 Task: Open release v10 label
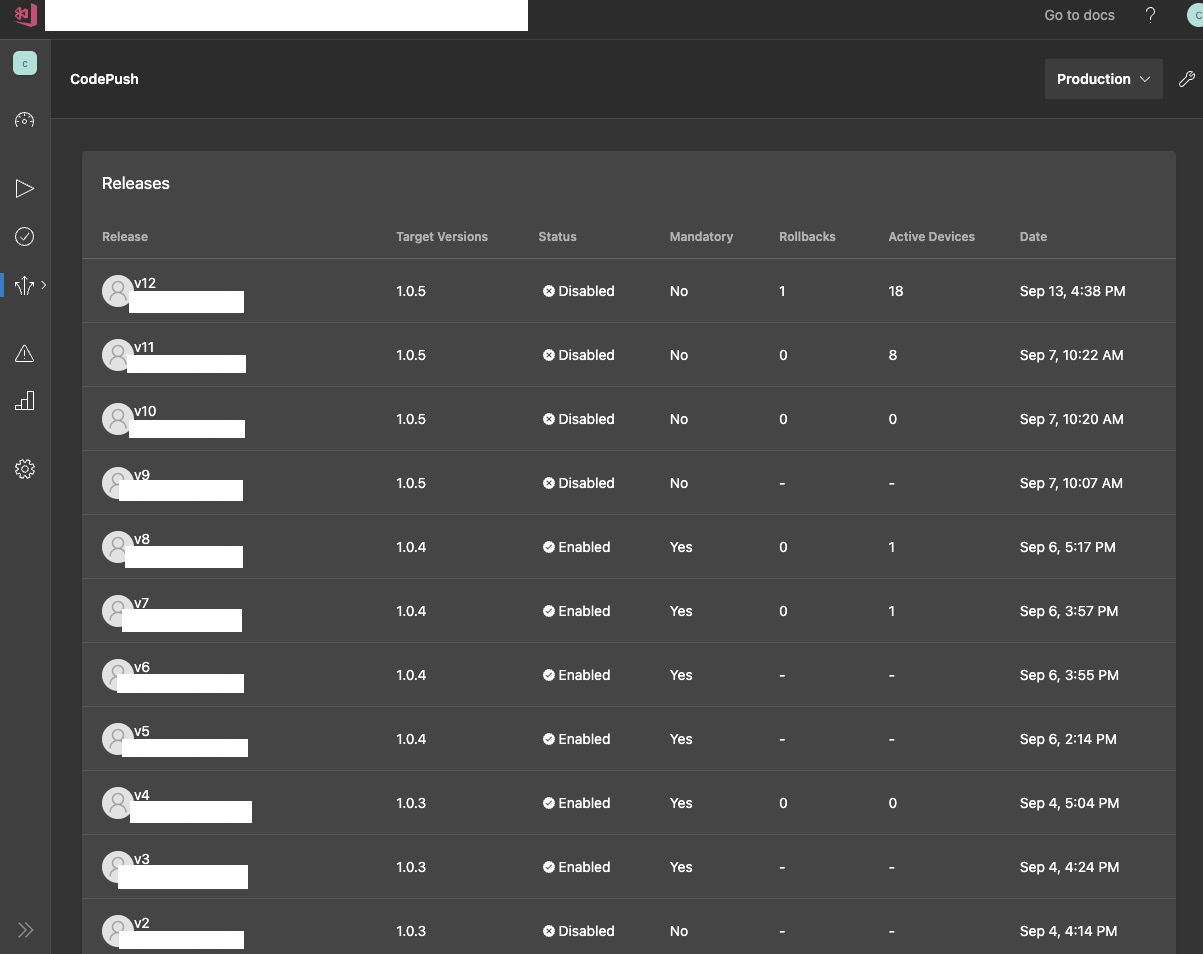click(145, 411)
